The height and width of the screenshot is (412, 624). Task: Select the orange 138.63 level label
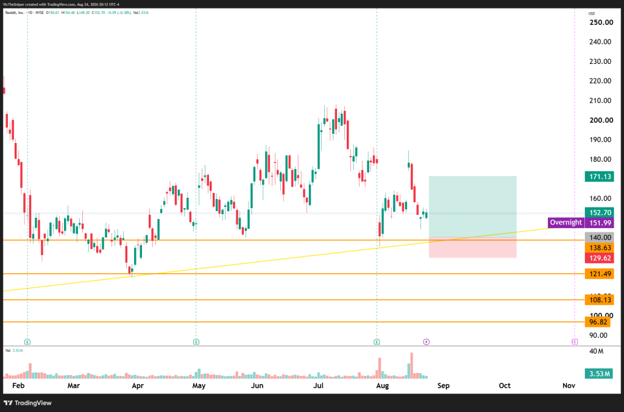click(599, 248)
